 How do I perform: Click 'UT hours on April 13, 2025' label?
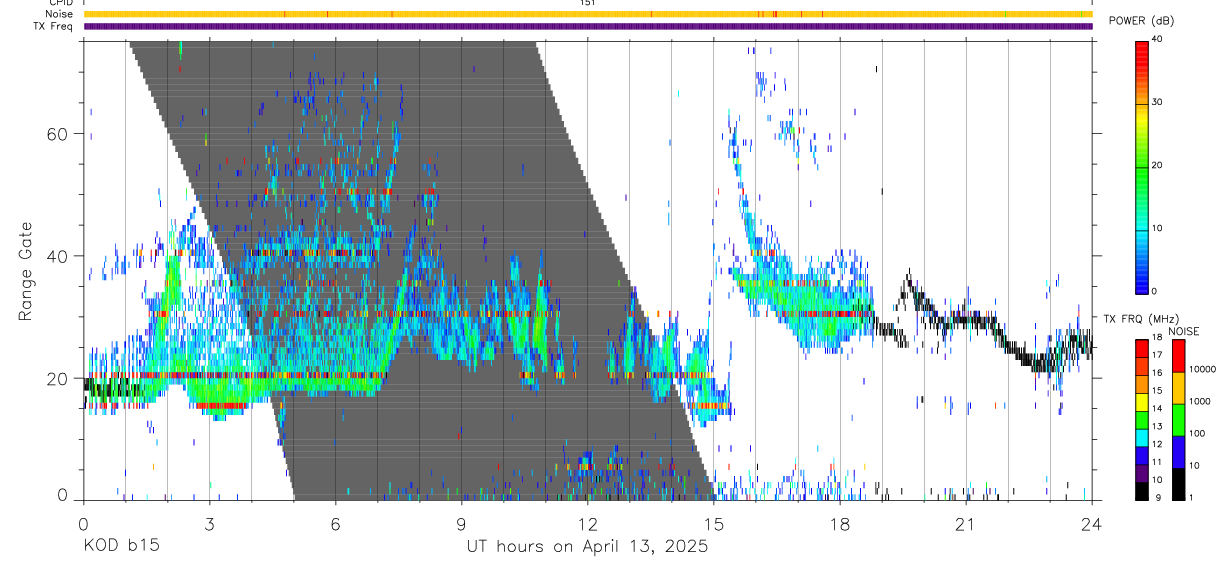[587, 547]
